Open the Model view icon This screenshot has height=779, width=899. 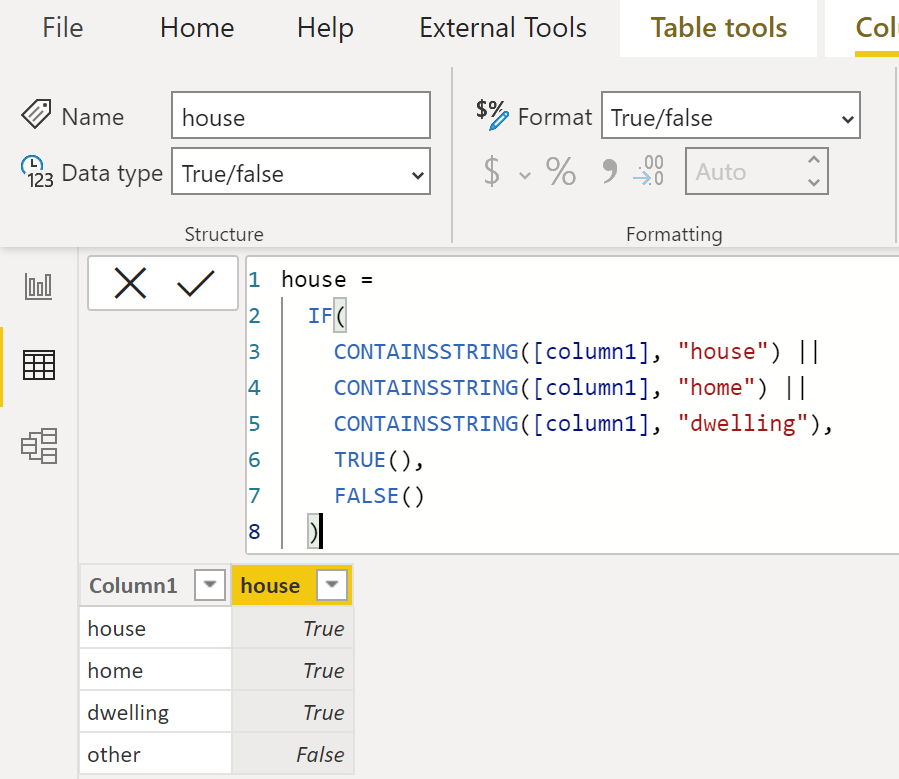39,446
